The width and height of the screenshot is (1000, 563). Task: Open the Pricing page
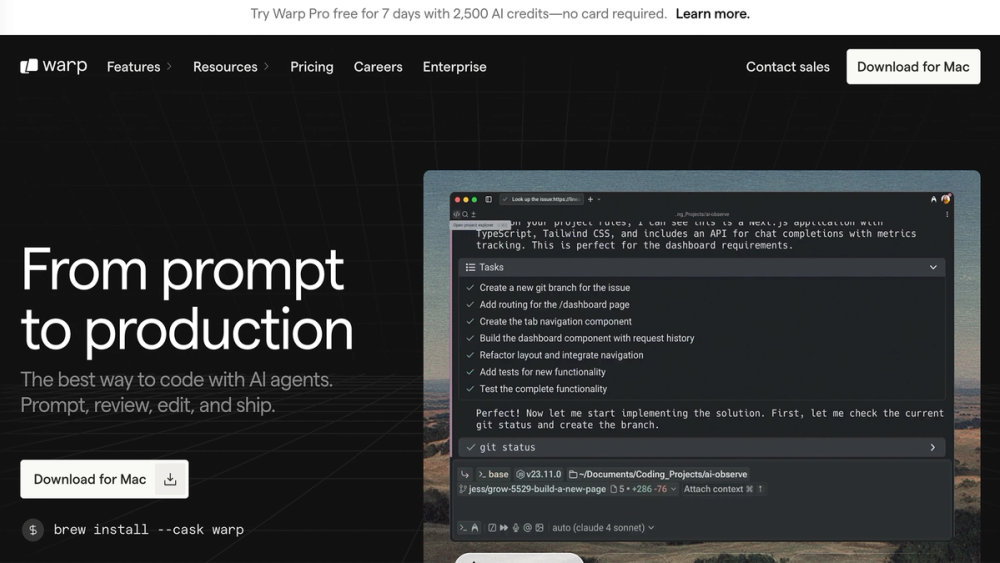(x=312, y=66)
